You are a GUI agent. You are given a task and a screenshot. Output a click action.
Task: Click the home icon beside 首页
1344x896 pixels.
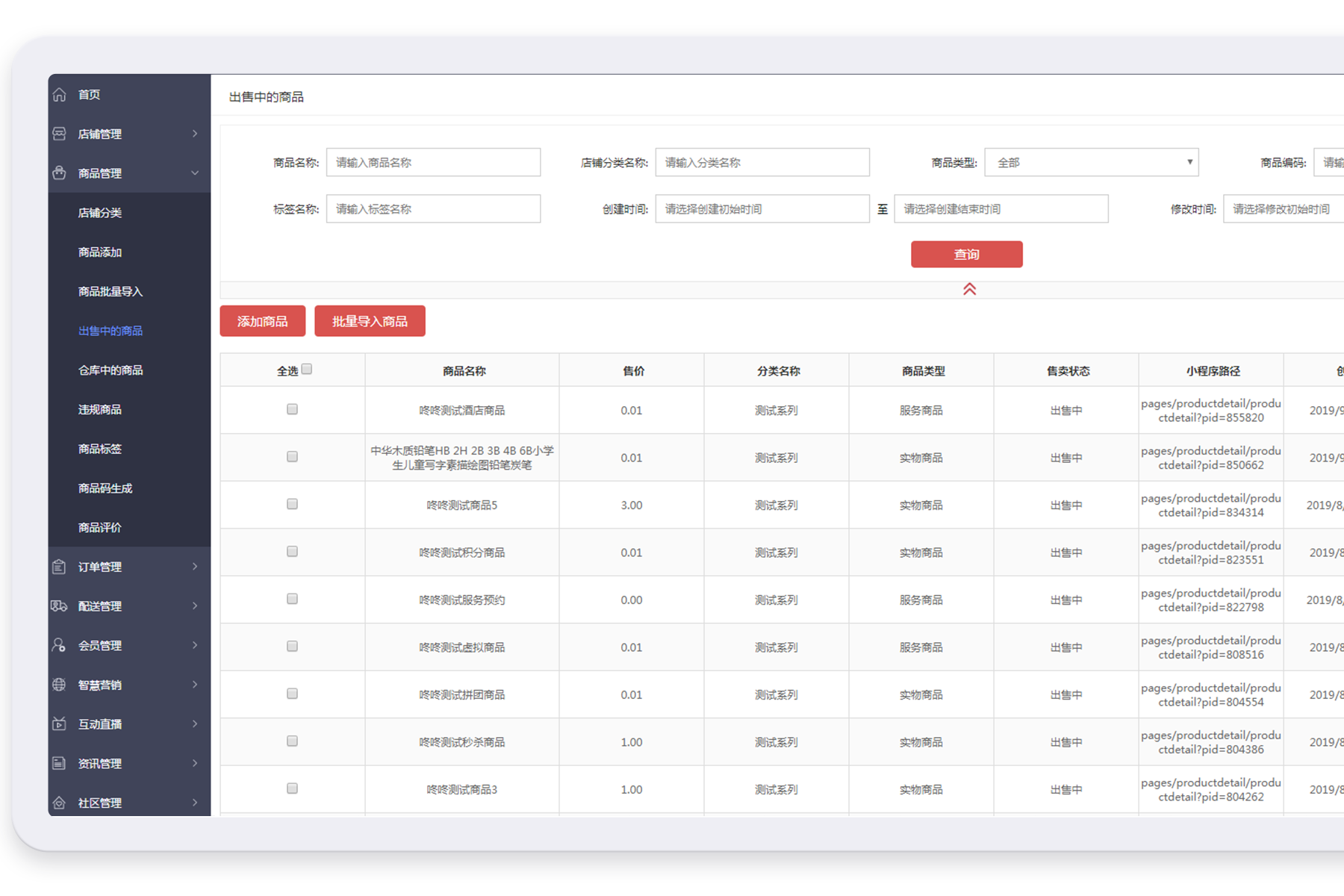[60, 95]
